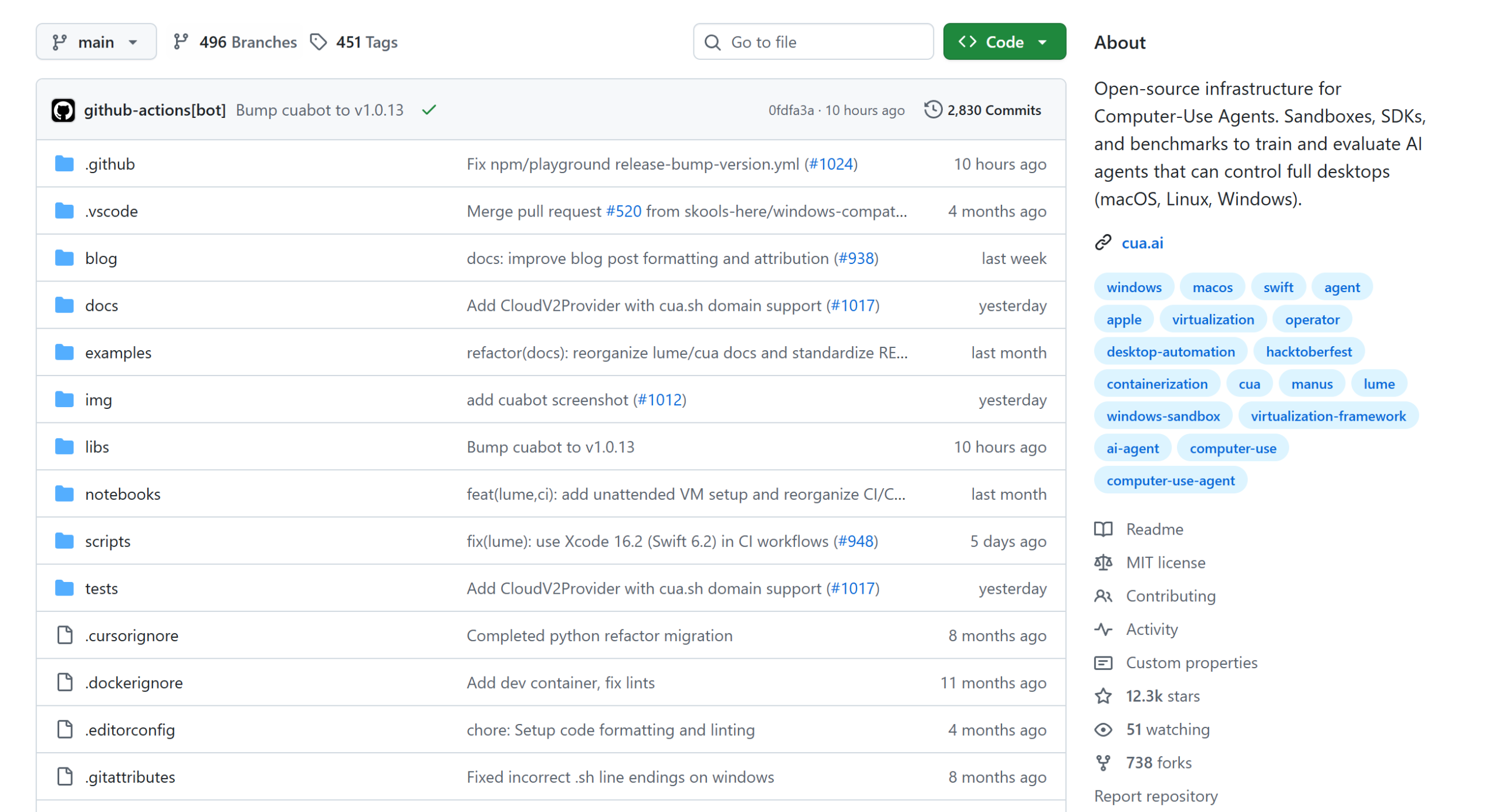Click the Activity pulse icon
The height and width of the screenshot is (812, 1502).
[1102, 629]
